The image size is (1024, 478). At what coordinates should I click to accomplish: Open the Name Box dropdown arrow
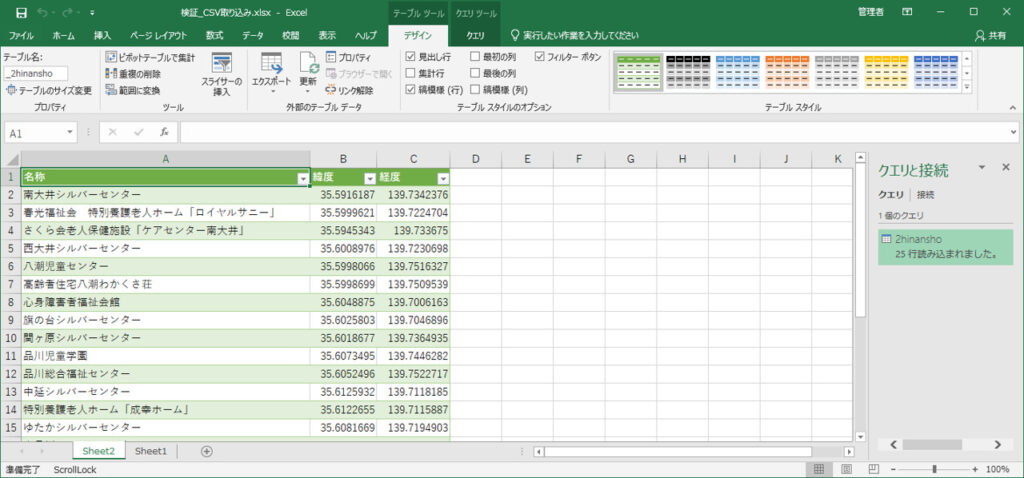pos(70,133)
